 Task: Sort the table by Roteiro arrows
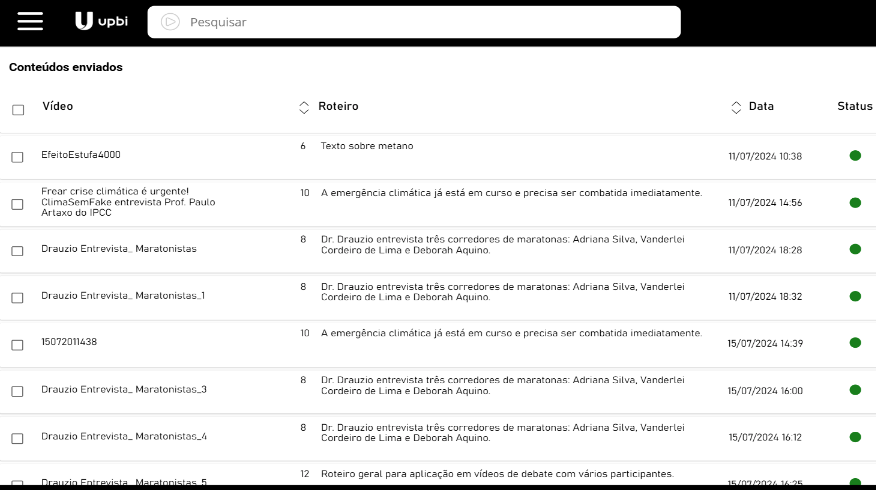[x=304, y=107]
